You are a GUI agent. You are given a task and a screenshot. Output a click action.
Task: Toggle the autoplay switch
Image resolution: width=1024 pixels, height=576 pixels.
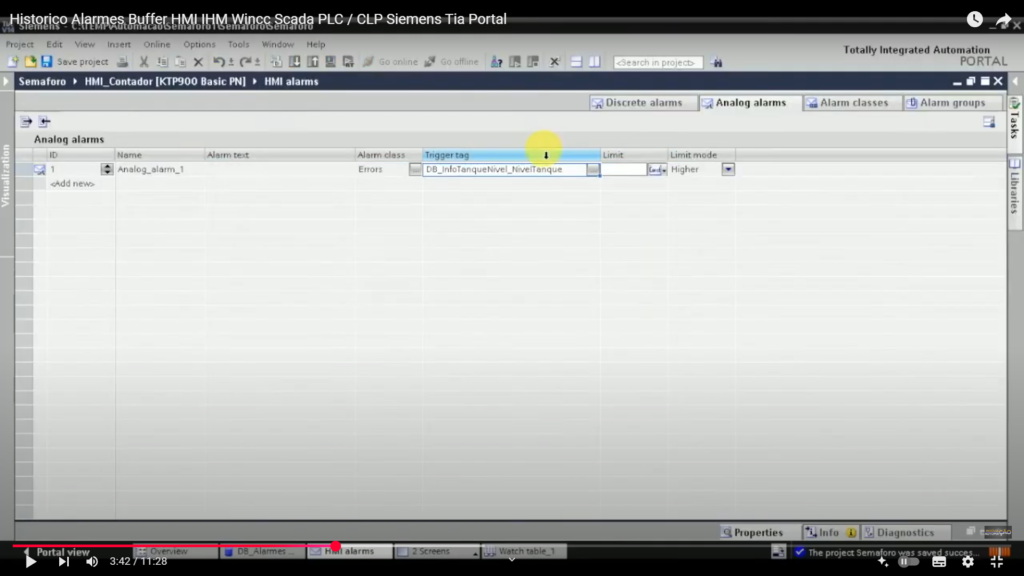pos(908,561)
